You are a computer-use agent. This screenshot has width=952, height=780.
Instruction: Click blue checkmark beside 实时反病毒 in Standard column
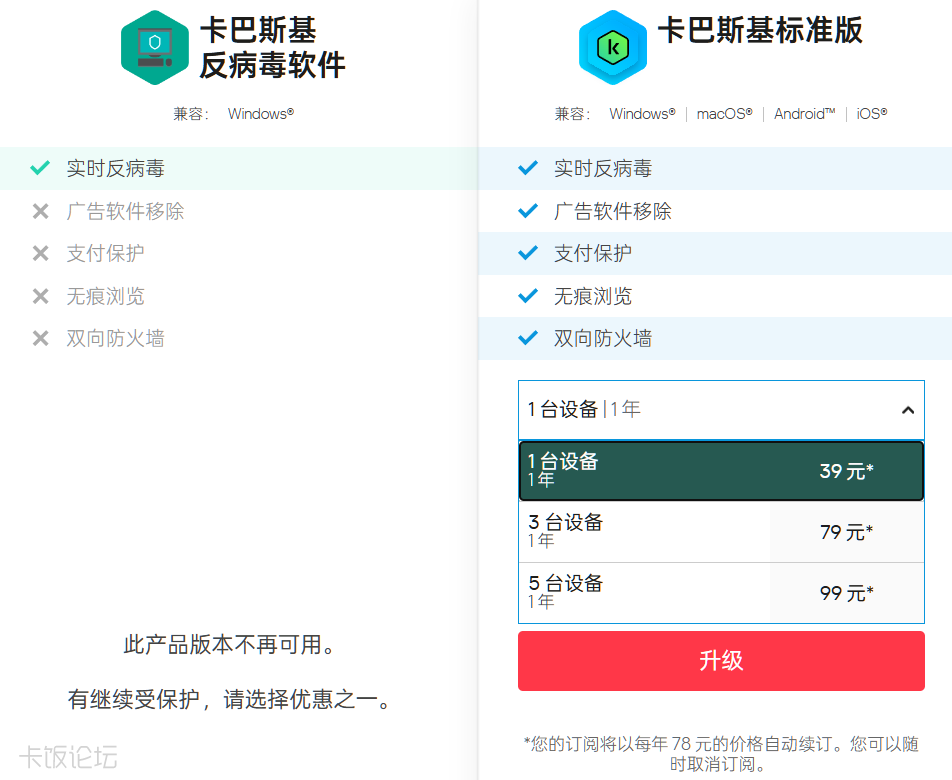[528, 168]
